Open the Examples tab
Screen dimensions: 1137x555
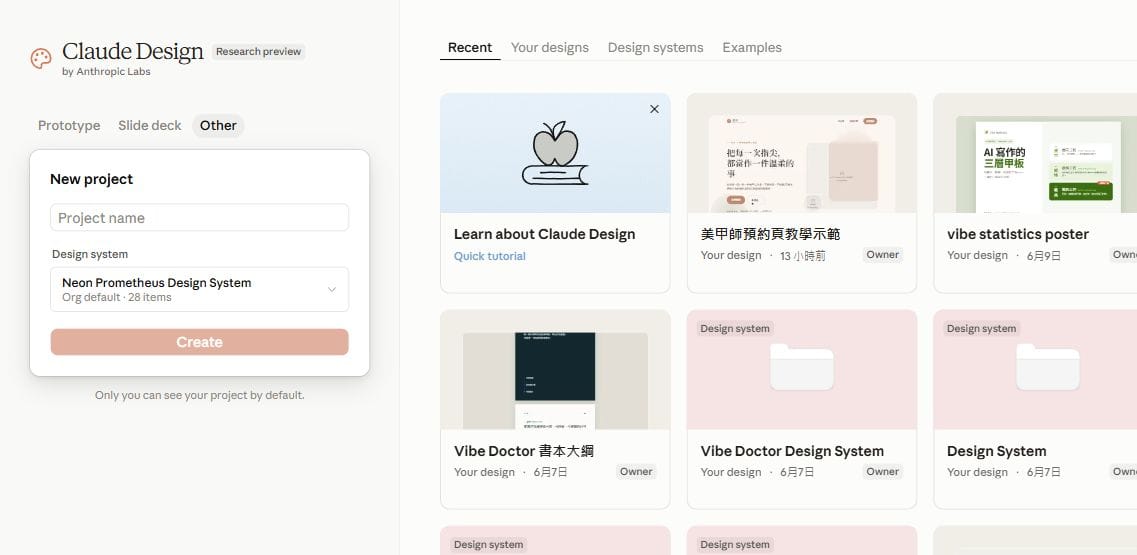click(752, 47)
